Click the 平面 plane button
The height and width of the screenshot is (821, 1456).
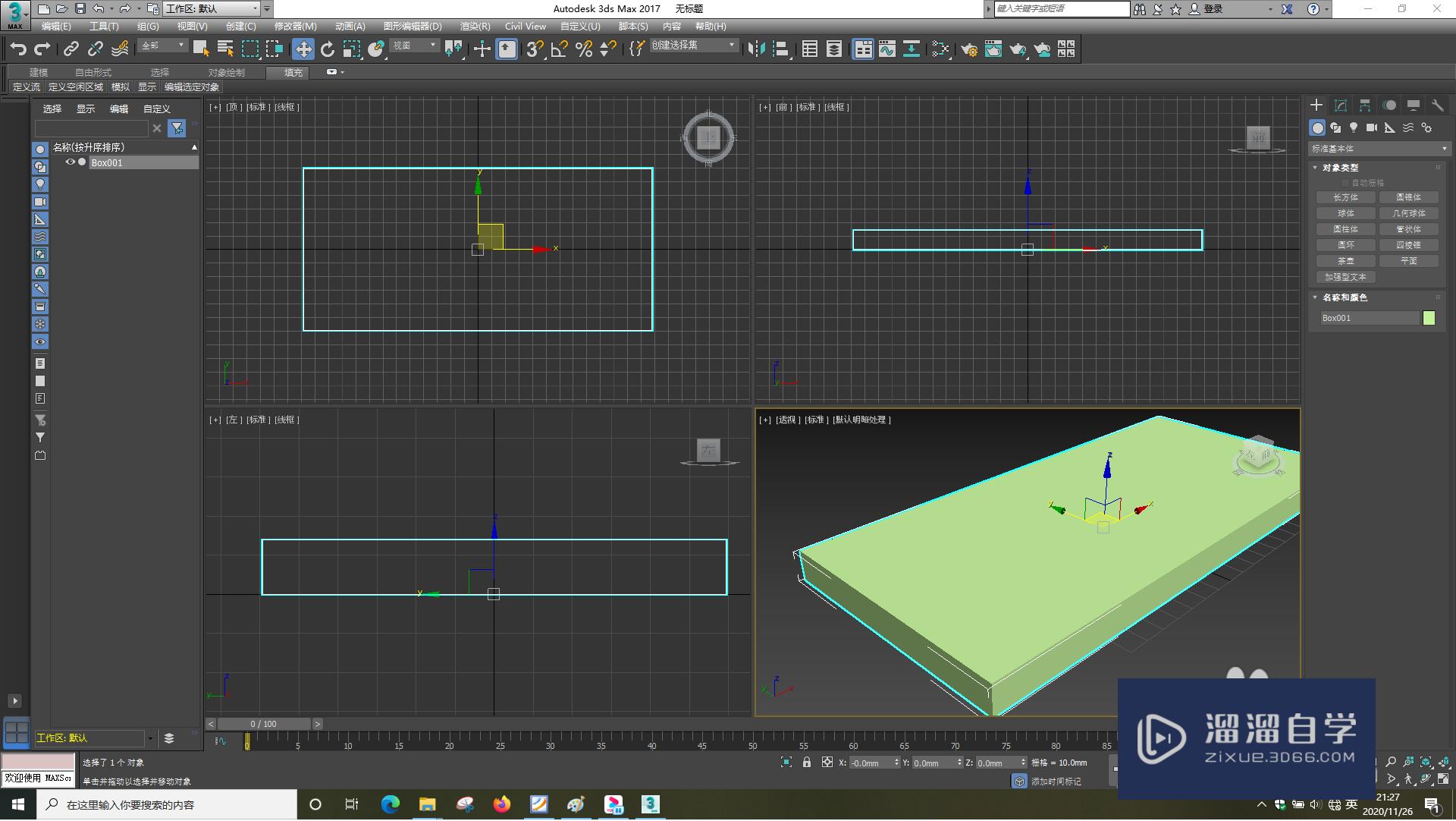click(x=1409, y=261)
